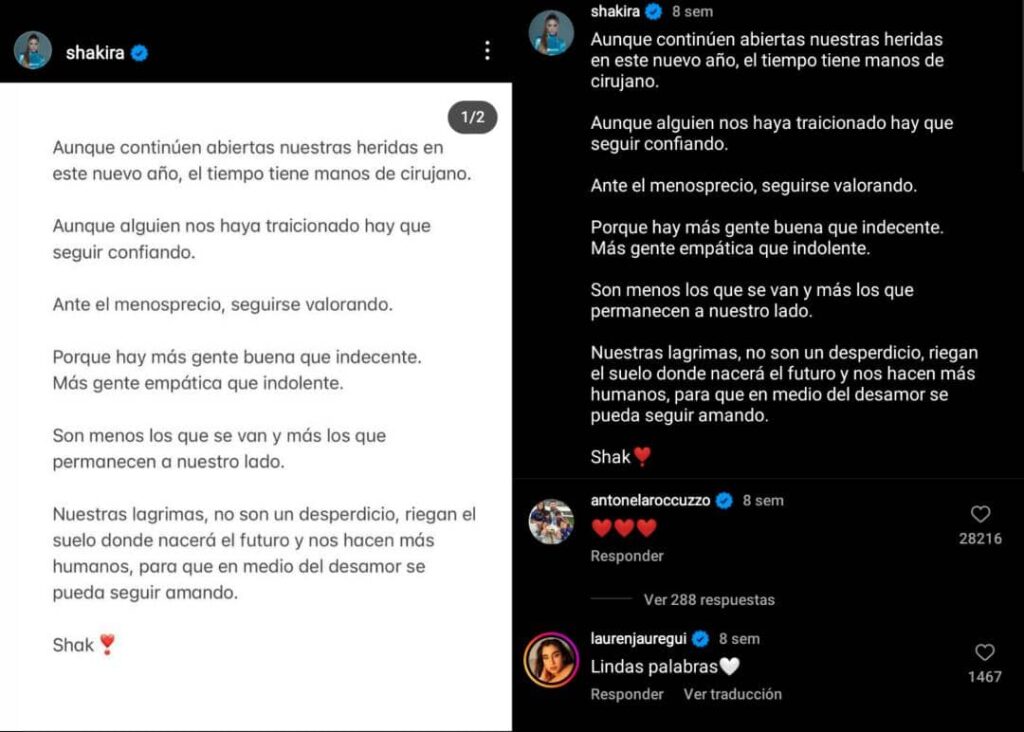Like antonelaroccuzzo's comment with the heart
Image resolution: width=1024 pixels, height=732 pixels.
click(x=980, y=515)
